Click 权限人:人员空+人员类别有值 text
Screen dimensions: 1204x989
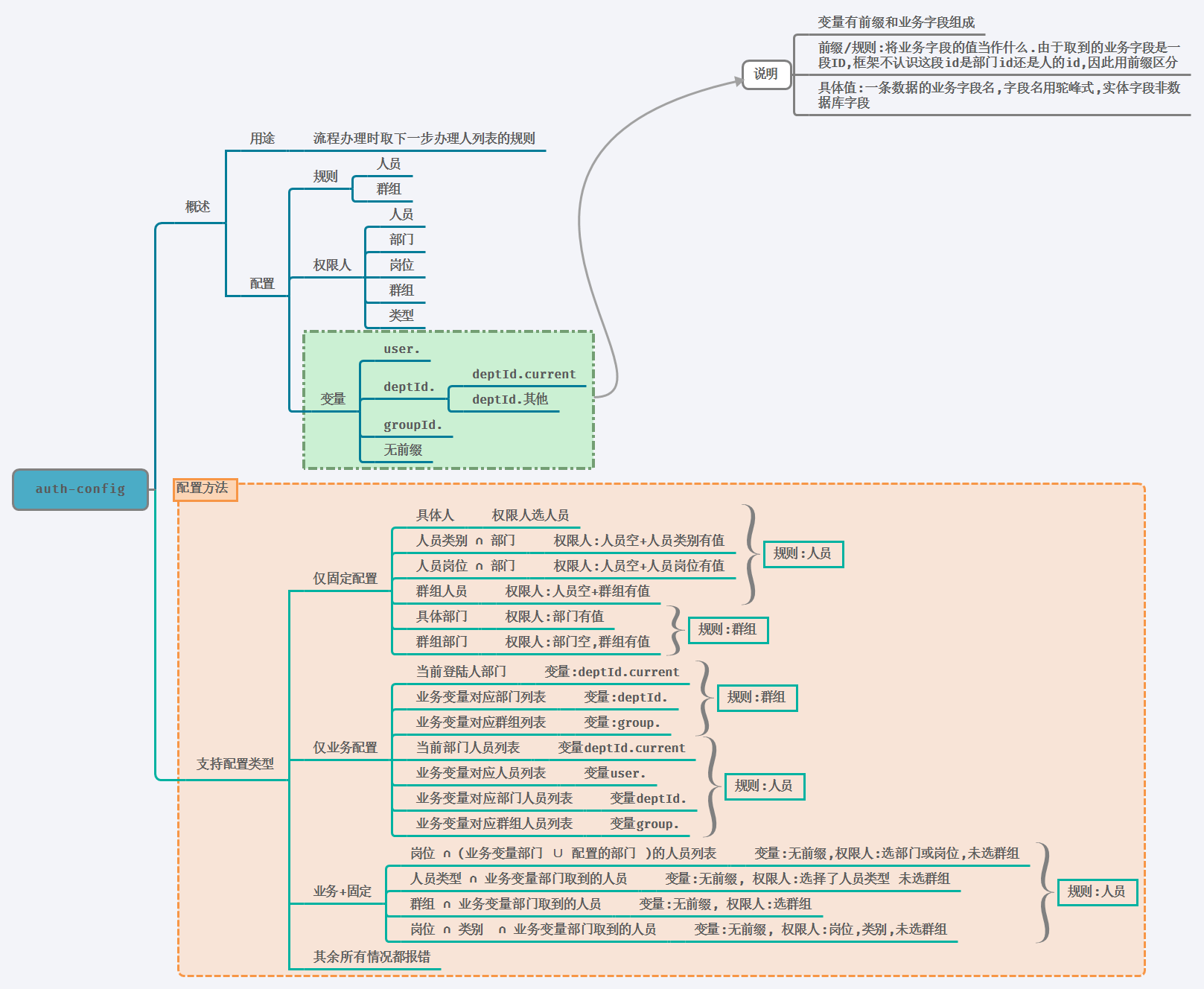click(639, 541)
